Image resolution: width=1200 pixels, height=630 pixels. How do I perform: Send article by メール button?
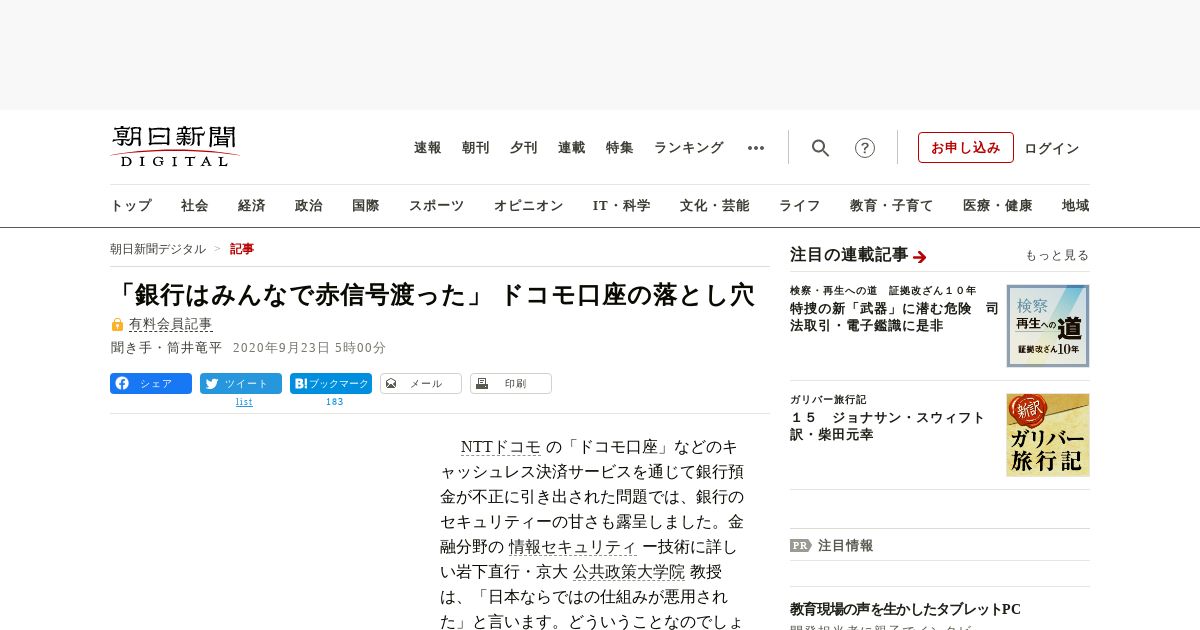[x=421, y=383]
